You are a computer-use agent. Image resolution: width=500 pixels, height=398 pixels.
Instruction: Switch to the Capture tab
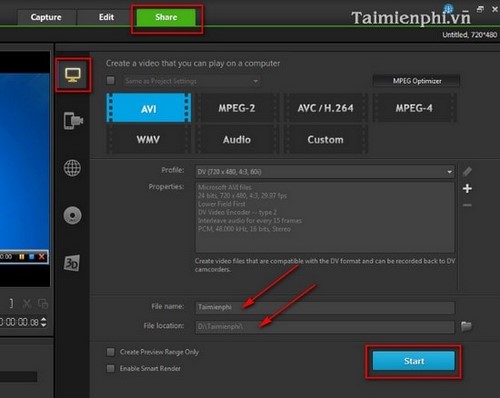click(x=46, y=17)
